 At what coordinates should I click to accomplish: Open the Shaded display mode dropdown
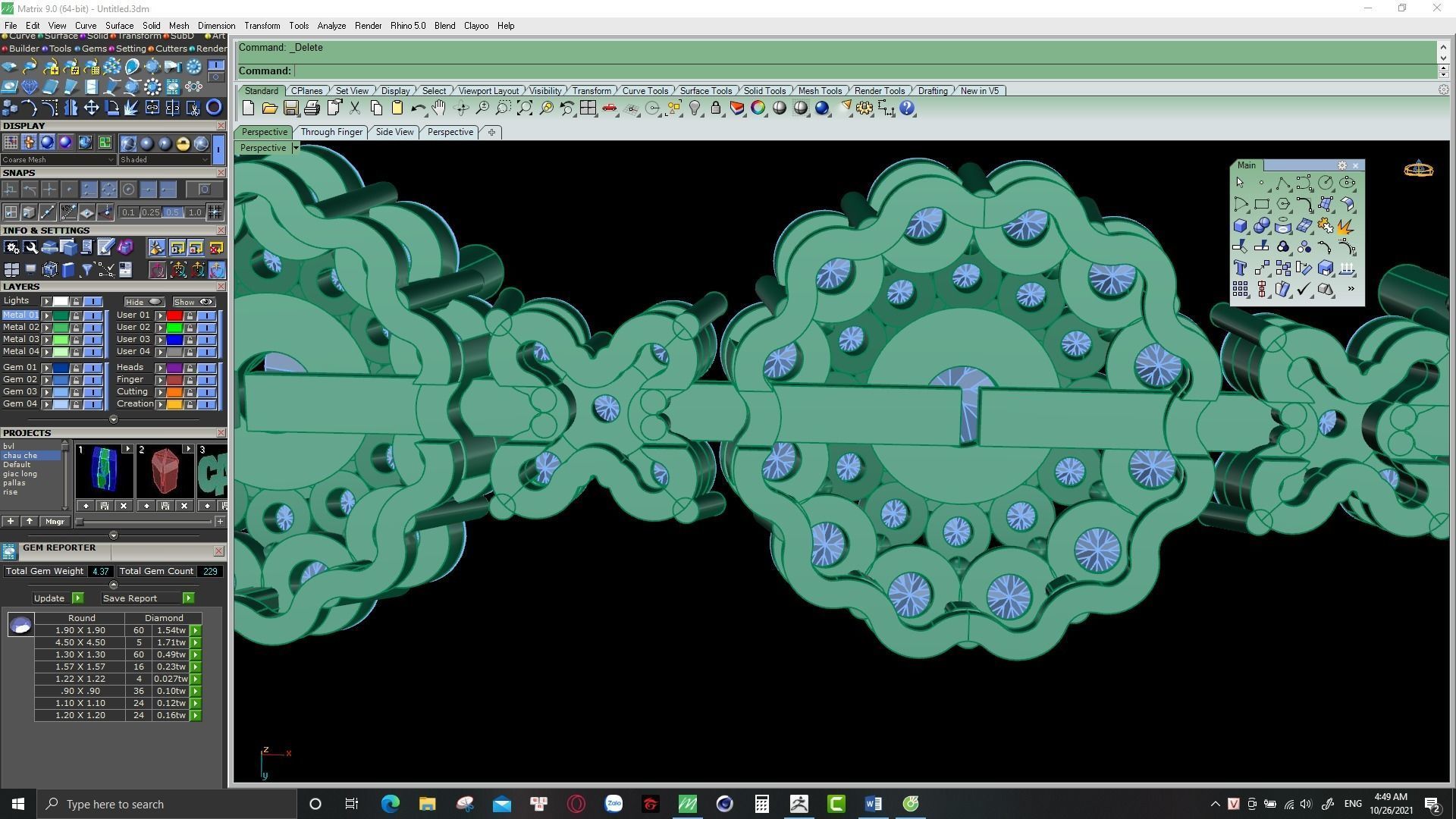(164, 160)
